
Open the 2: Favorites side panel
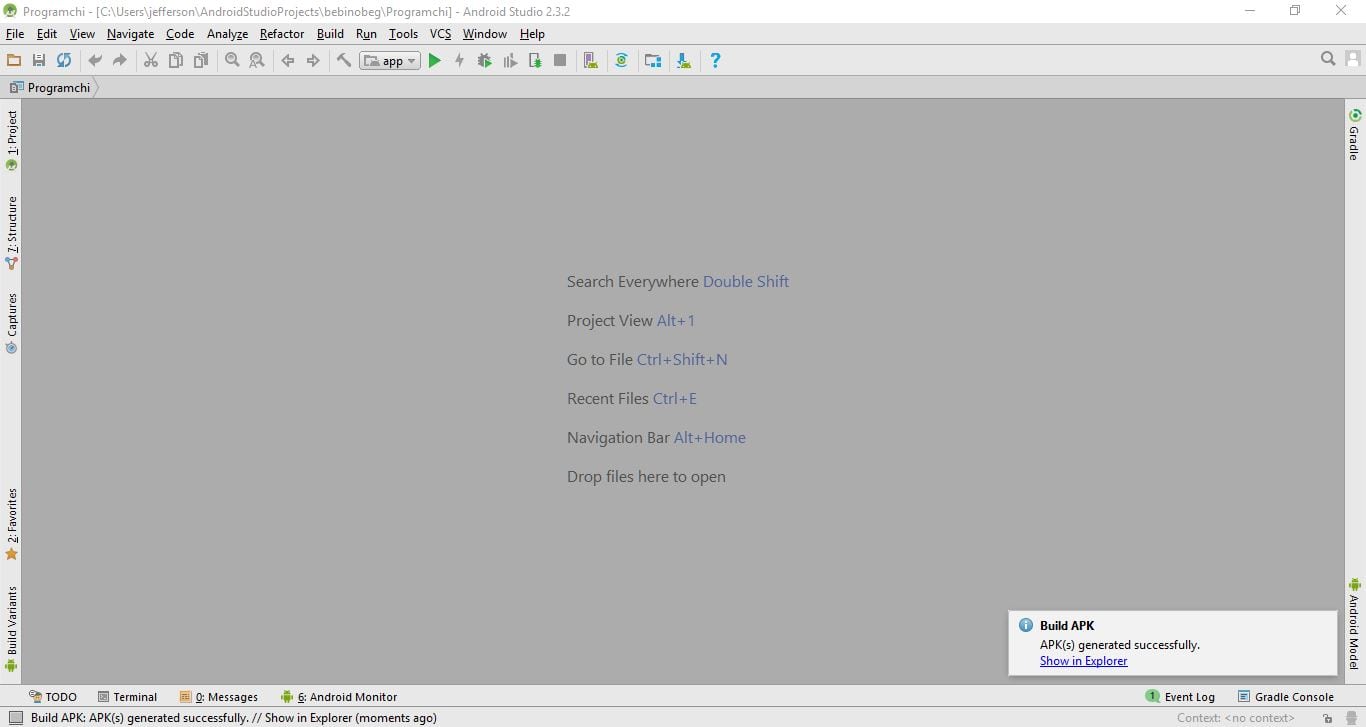click(x=12, y=524)
